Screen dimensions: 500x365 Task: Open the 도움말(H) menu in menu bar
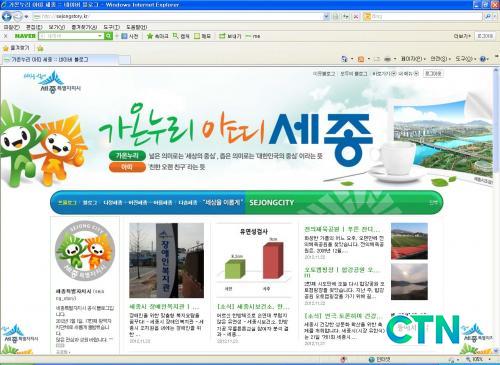[x=137, y=27]
